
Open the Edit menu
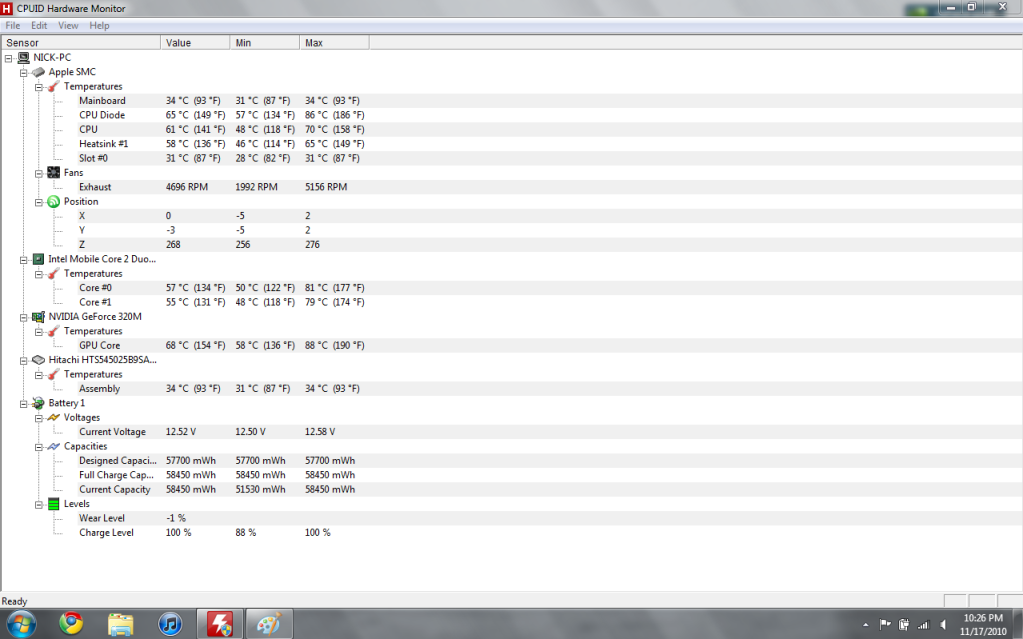39,25
